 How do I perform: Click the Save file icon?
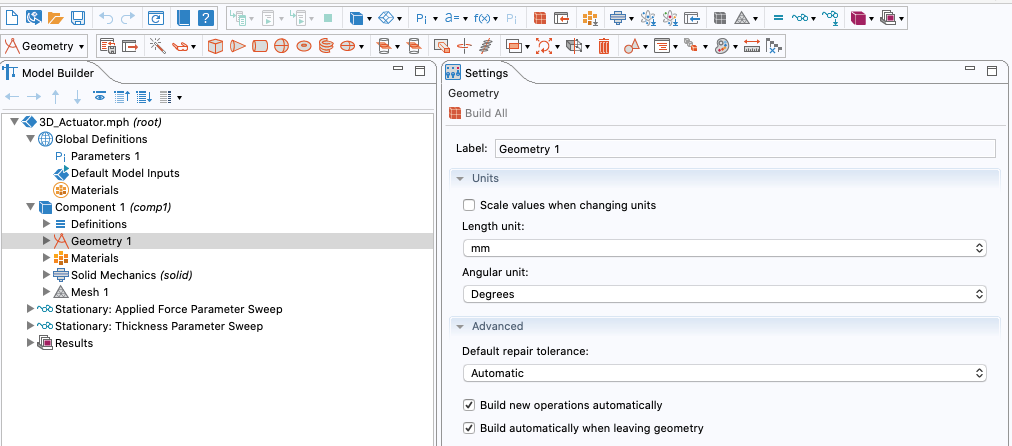pyautogui.click(x=78, y=18)
